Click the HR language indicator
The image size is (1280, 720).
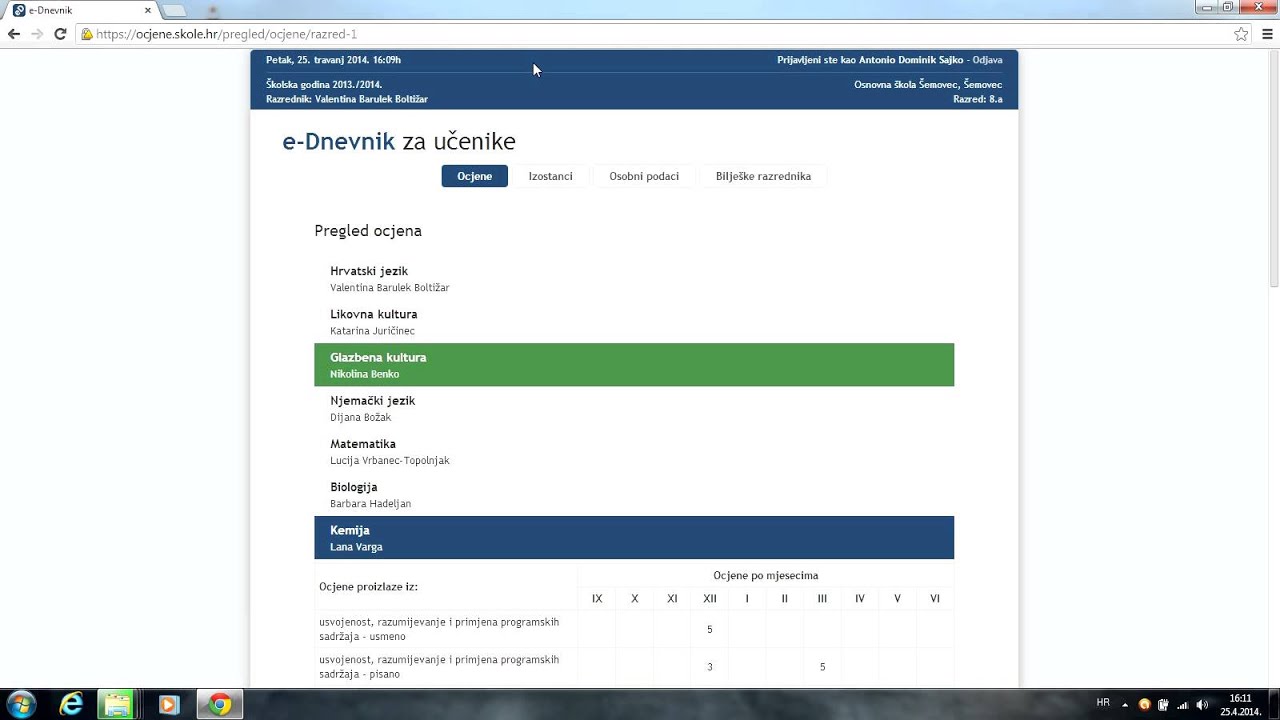click(x=1103, y=703)
